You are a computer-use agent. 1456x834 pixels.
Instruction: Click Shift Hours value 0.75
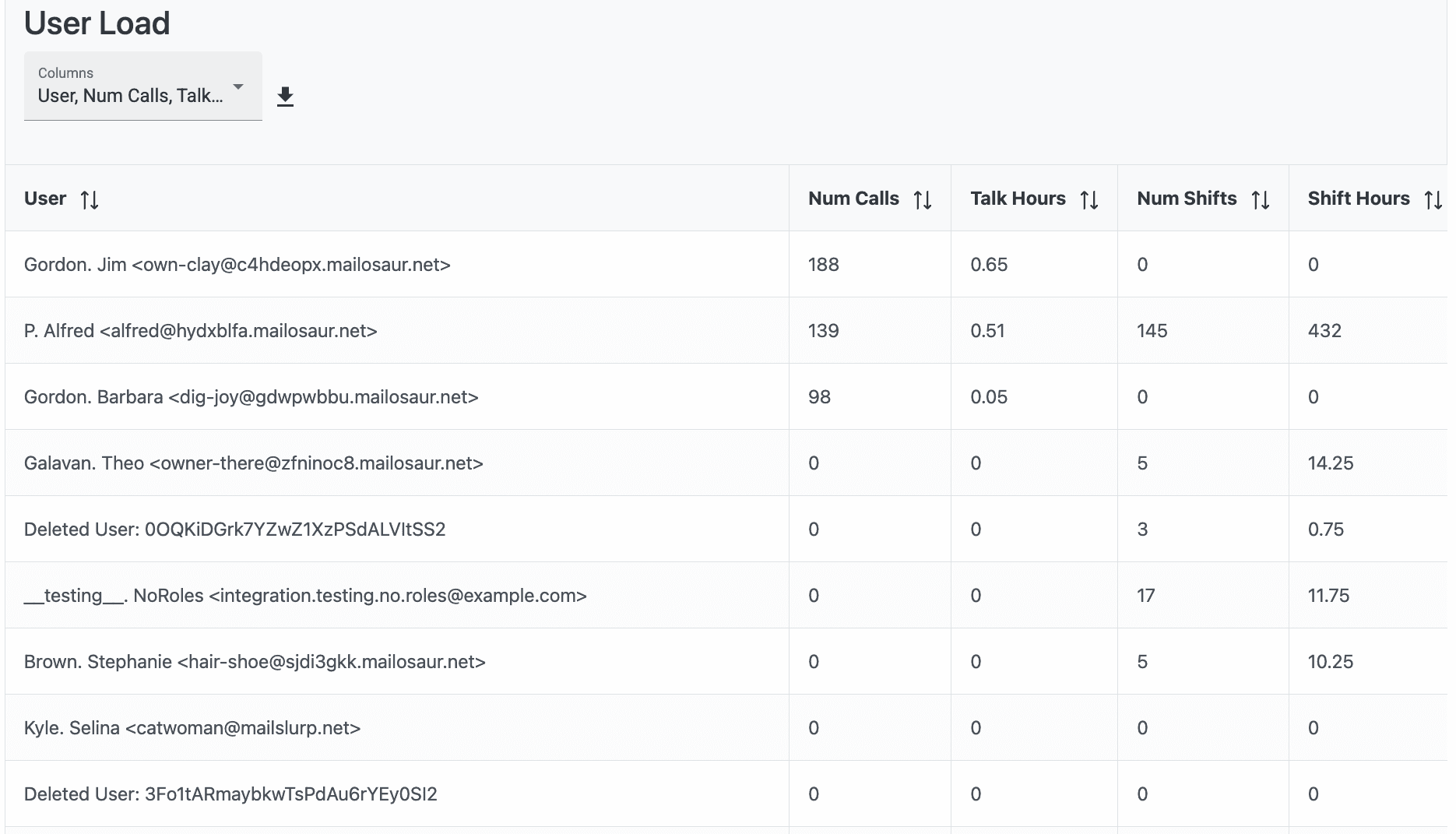tap(1326, 530)
